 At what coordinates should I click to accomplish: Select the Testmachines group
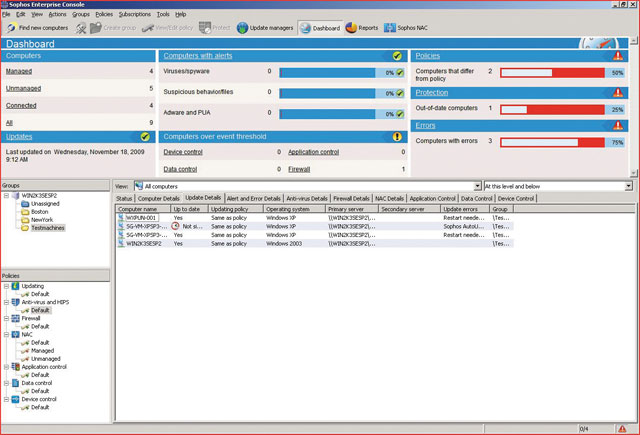(x=48, y=228)
